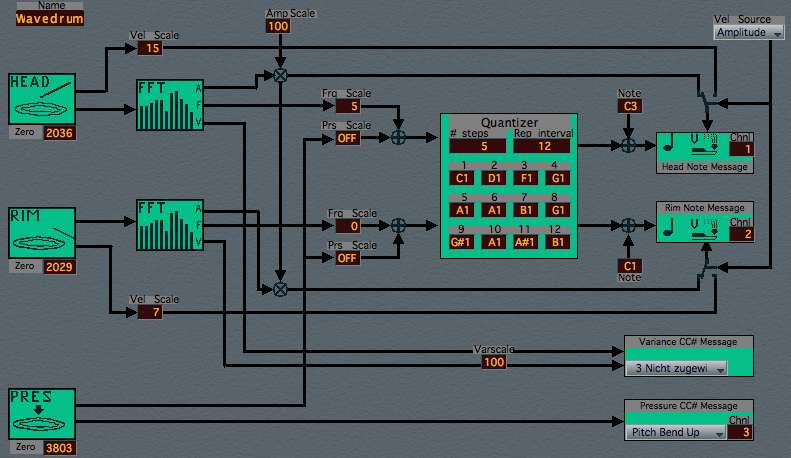Click the RIM drum sensor icon
This screenshot has height=458, width=791.
42,234
